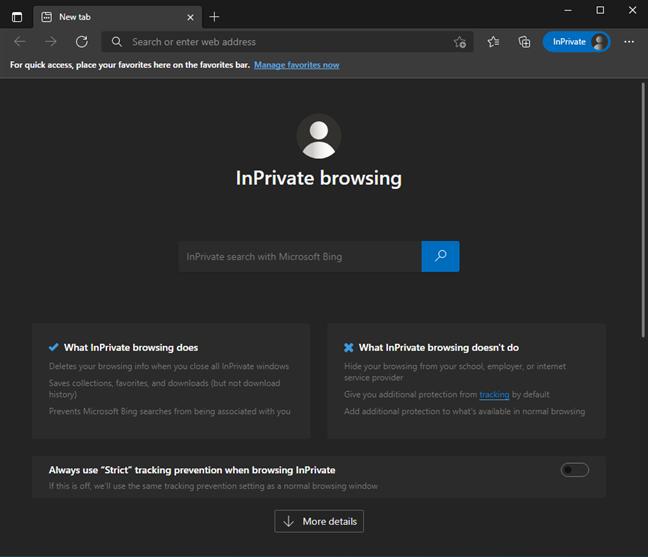Click the blue X icon
Screen dimensions: 648x557
pyautogui.click(x=348, y=348)
